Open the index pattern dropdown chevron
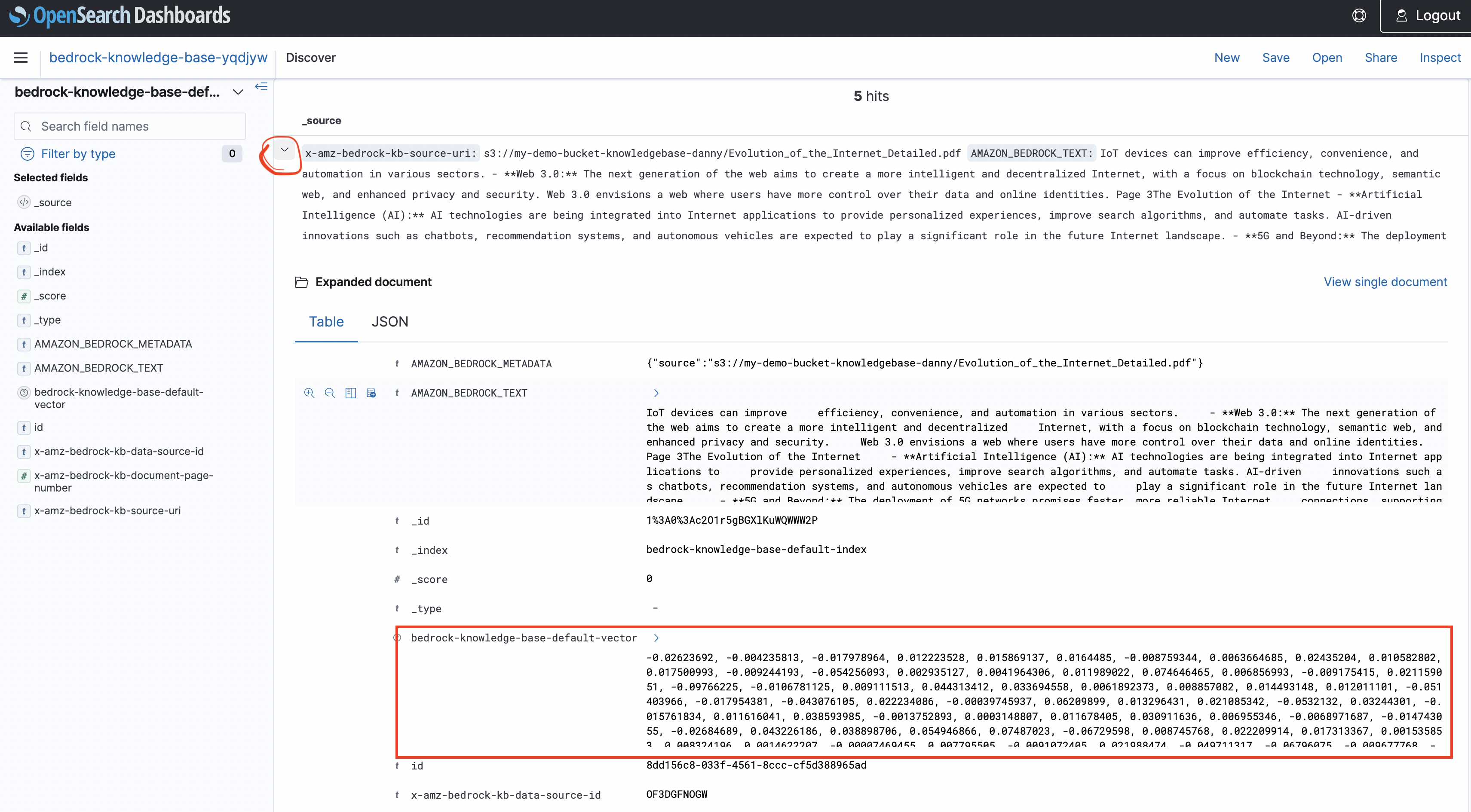Screen dimensions: 1471x812 [238, 92]
